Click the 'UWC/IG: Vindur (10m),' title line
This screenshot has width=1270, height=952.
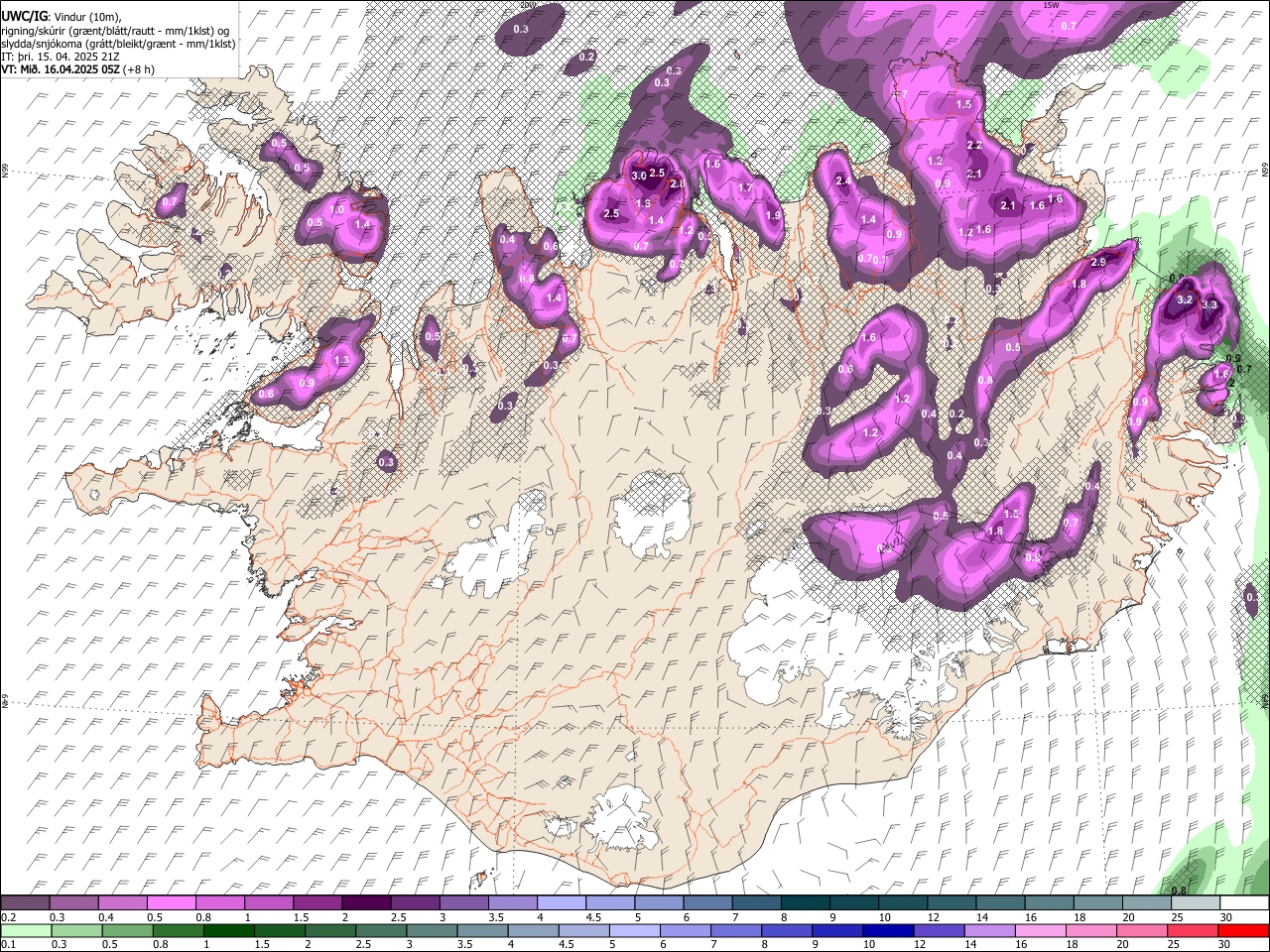point(61,17)
